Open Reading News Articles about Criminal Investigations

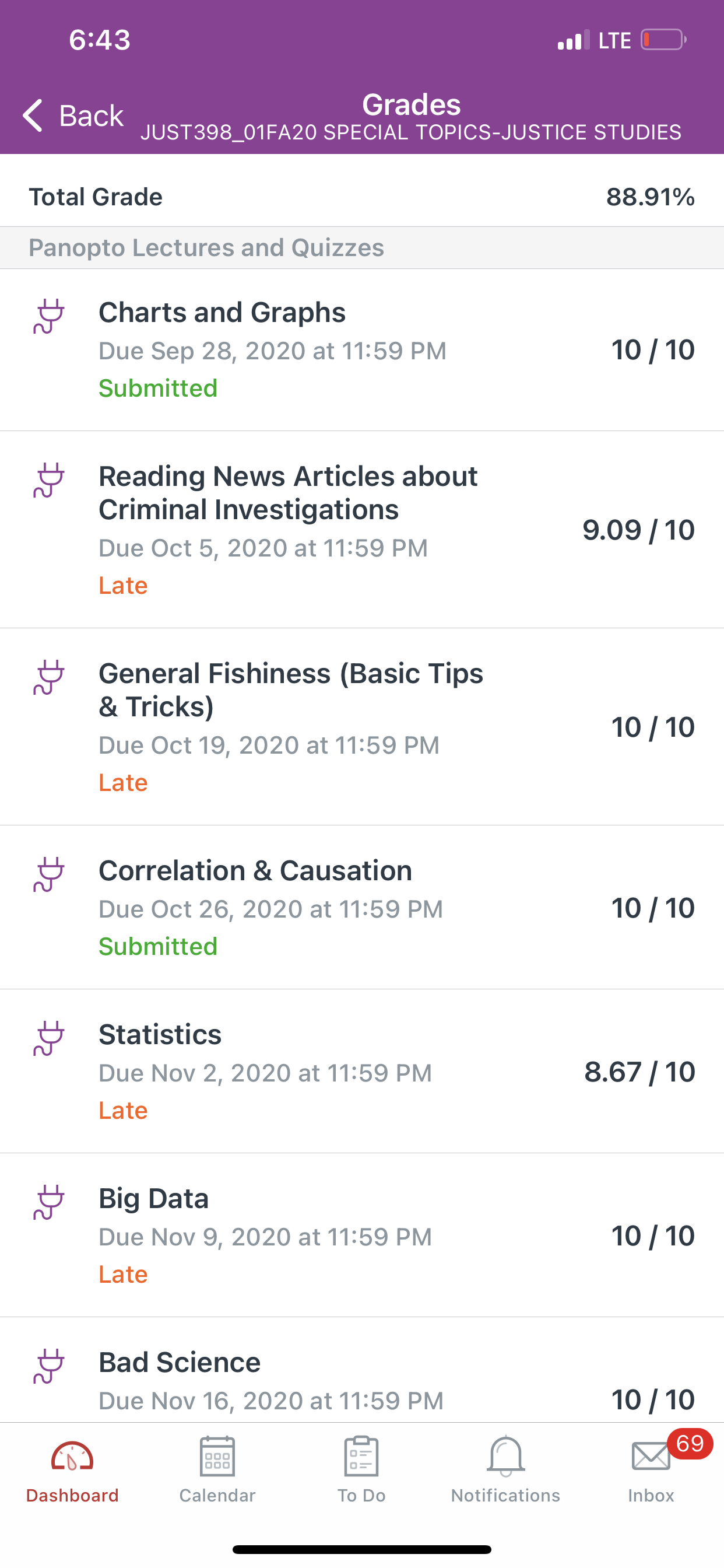(362, 530)
